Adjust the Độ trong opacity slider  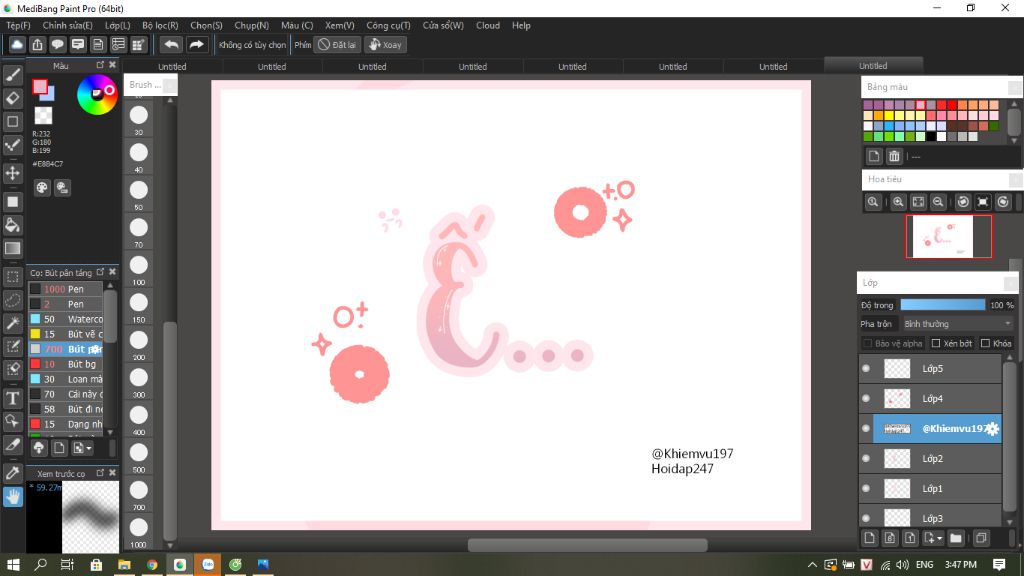pos(942,305)
